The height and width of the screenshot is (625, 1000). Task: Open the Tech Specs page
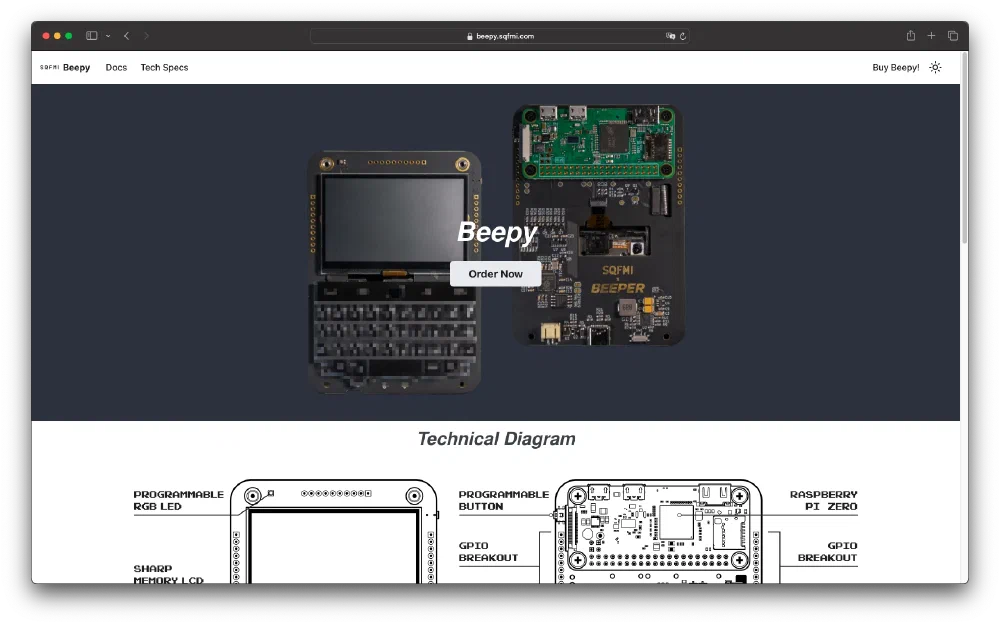164,68
